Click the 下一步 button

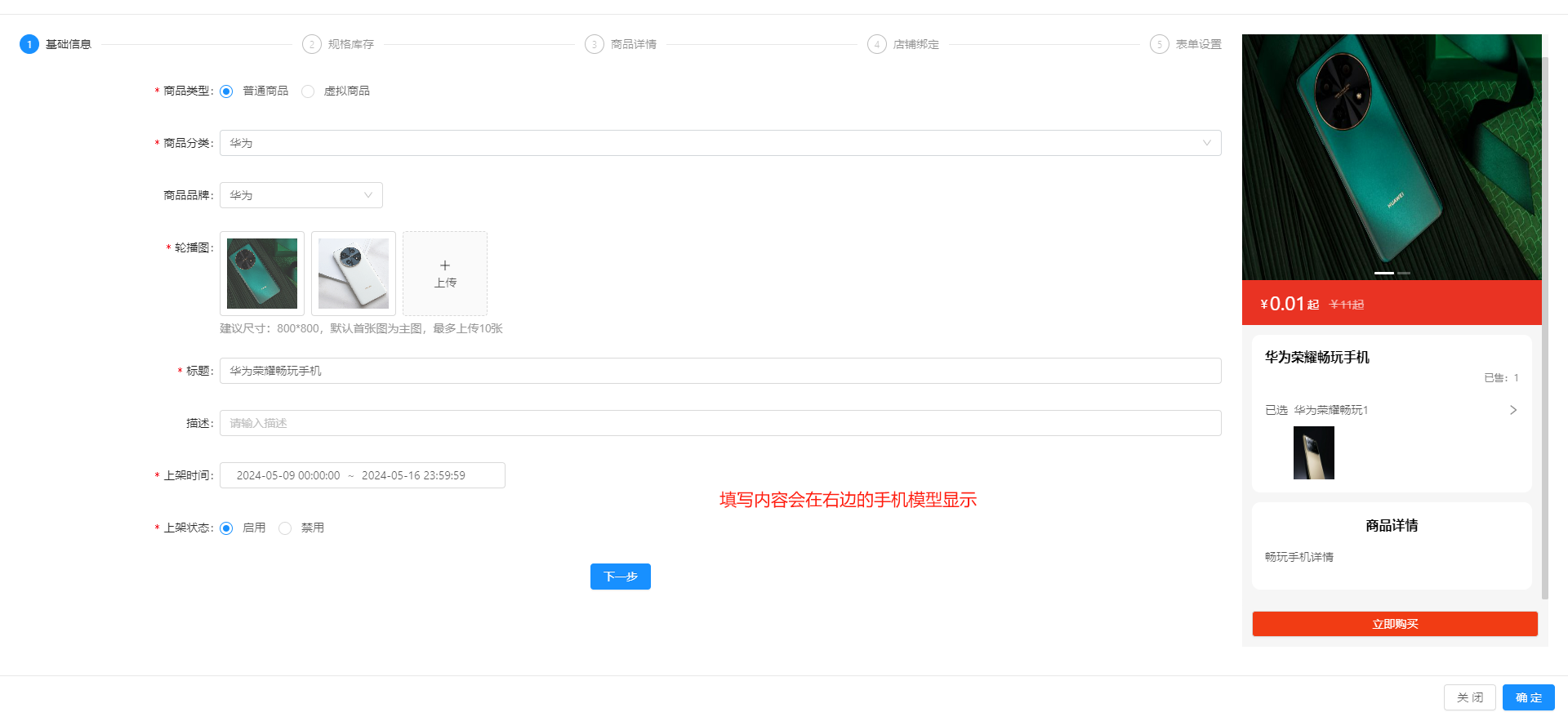pos(621,577)
